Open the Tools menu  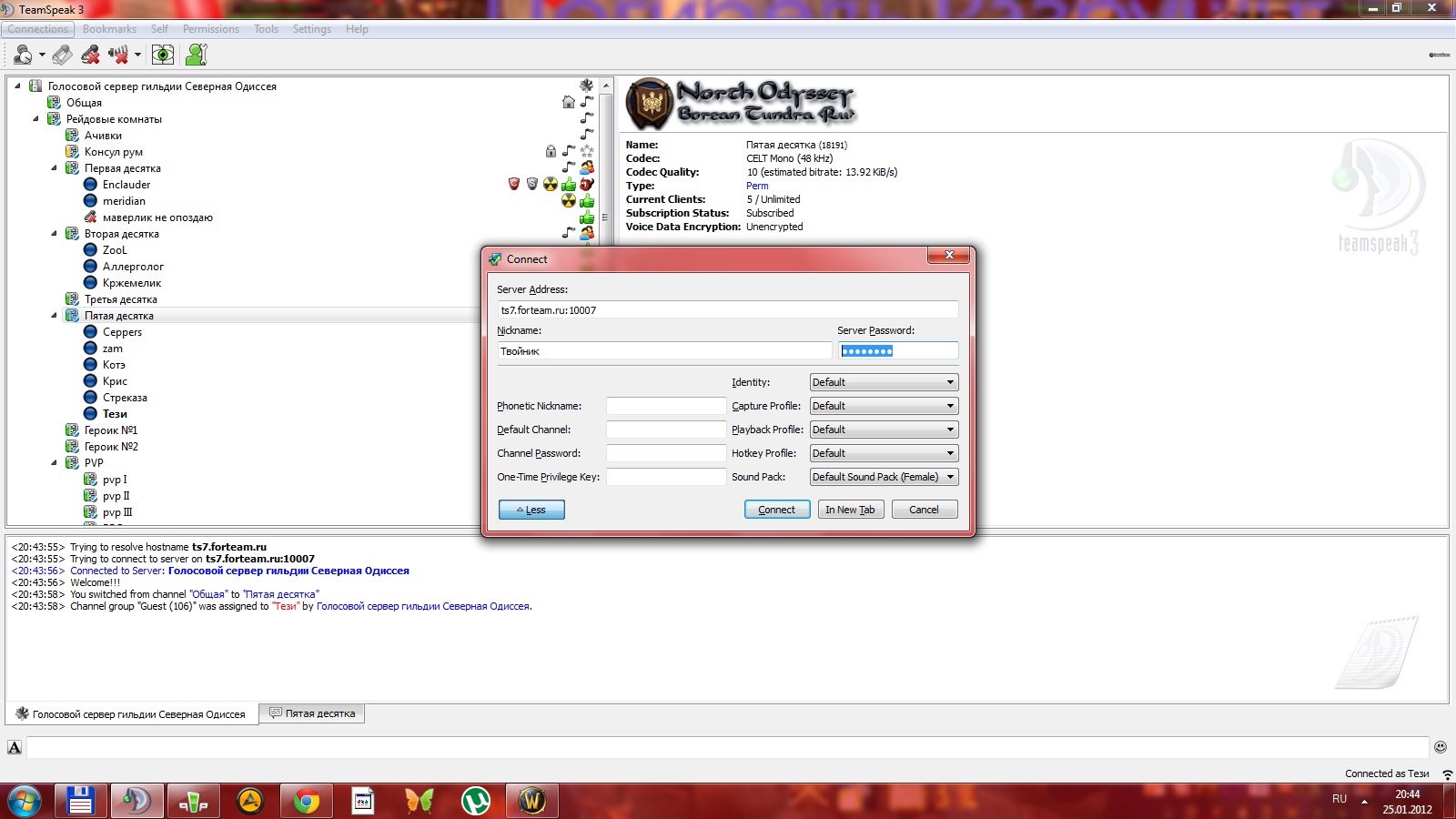267,29
